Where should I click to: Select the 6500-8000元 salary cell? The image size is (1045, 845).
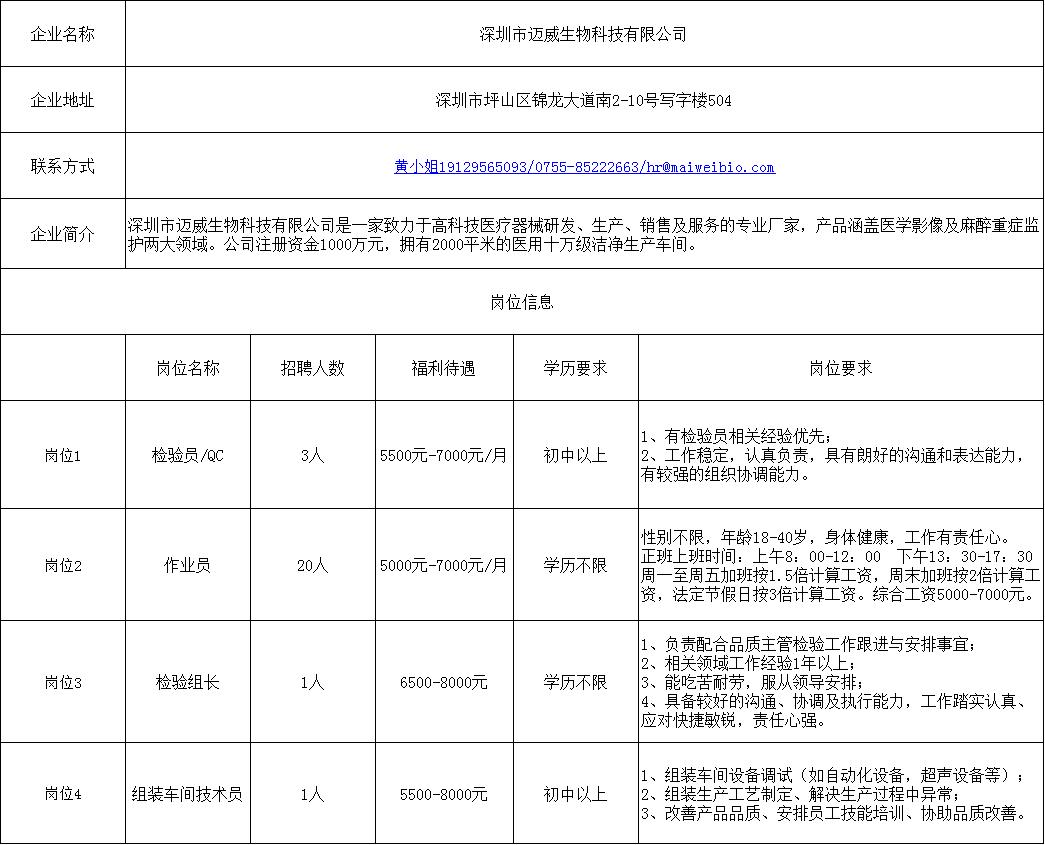(444, 683)
